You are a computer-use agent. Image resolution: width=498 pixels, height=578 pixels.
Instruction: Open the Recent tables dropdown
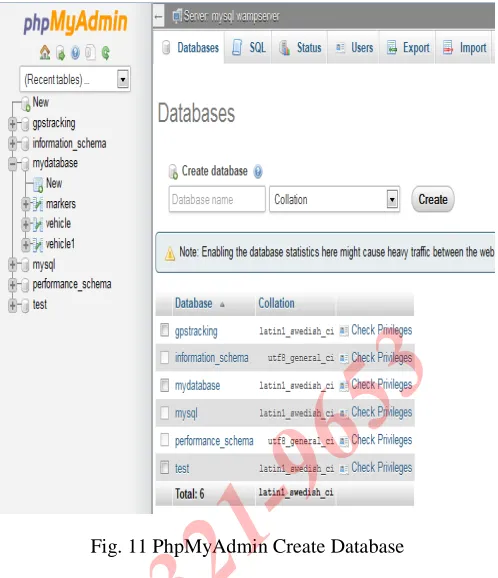(75, 79)
